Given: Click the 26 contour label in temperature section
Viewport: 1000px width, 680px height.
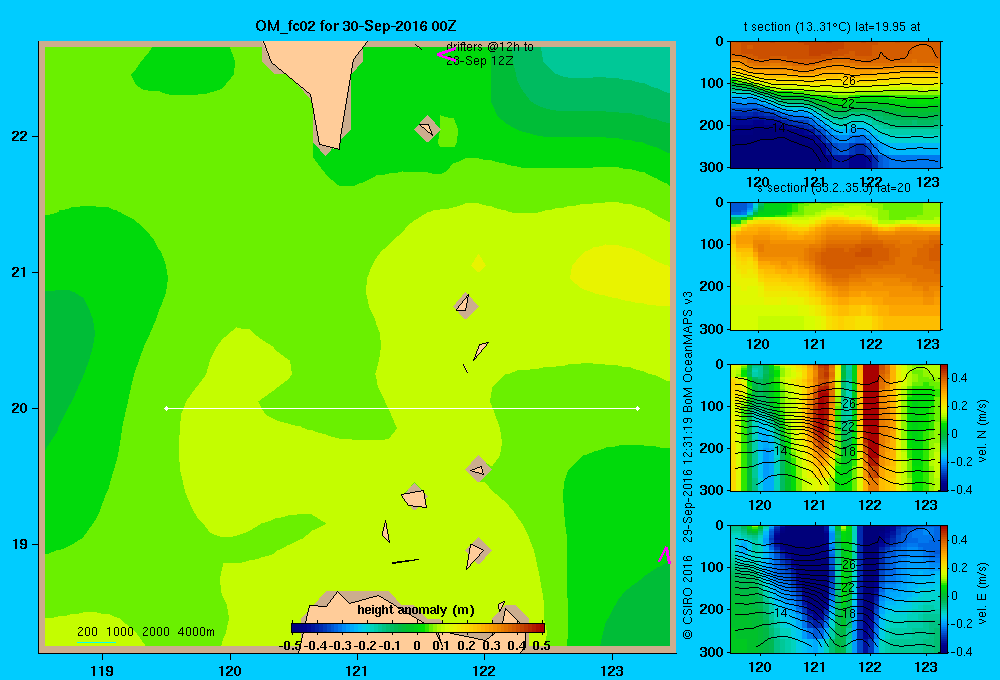Looking at the screenshot, I should 848,81.
